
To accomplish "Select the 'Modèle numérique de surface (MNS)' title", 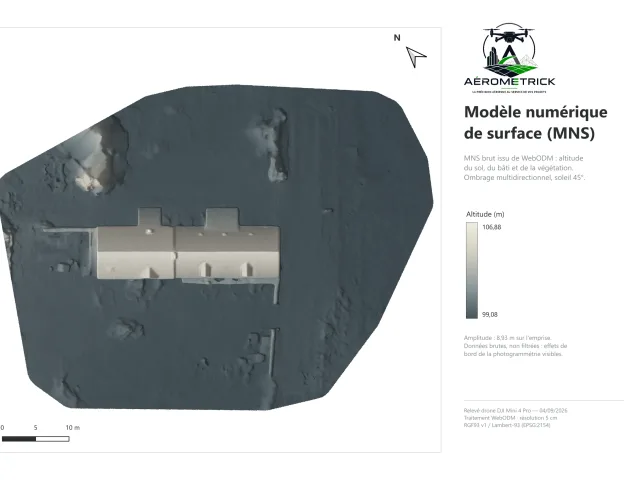I will coord(536,122).
